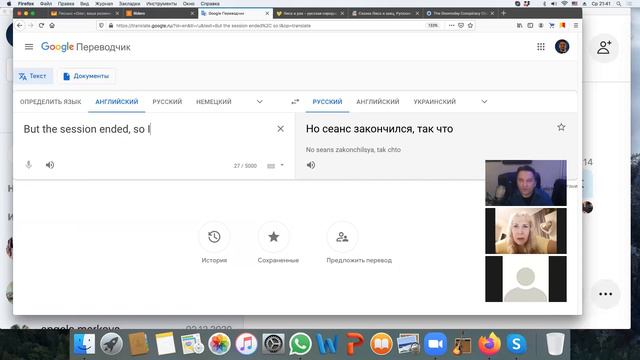Open Spotlight search in menu bar
The width and height of the screenshot is (640, 360).
(x=618, y=3)
